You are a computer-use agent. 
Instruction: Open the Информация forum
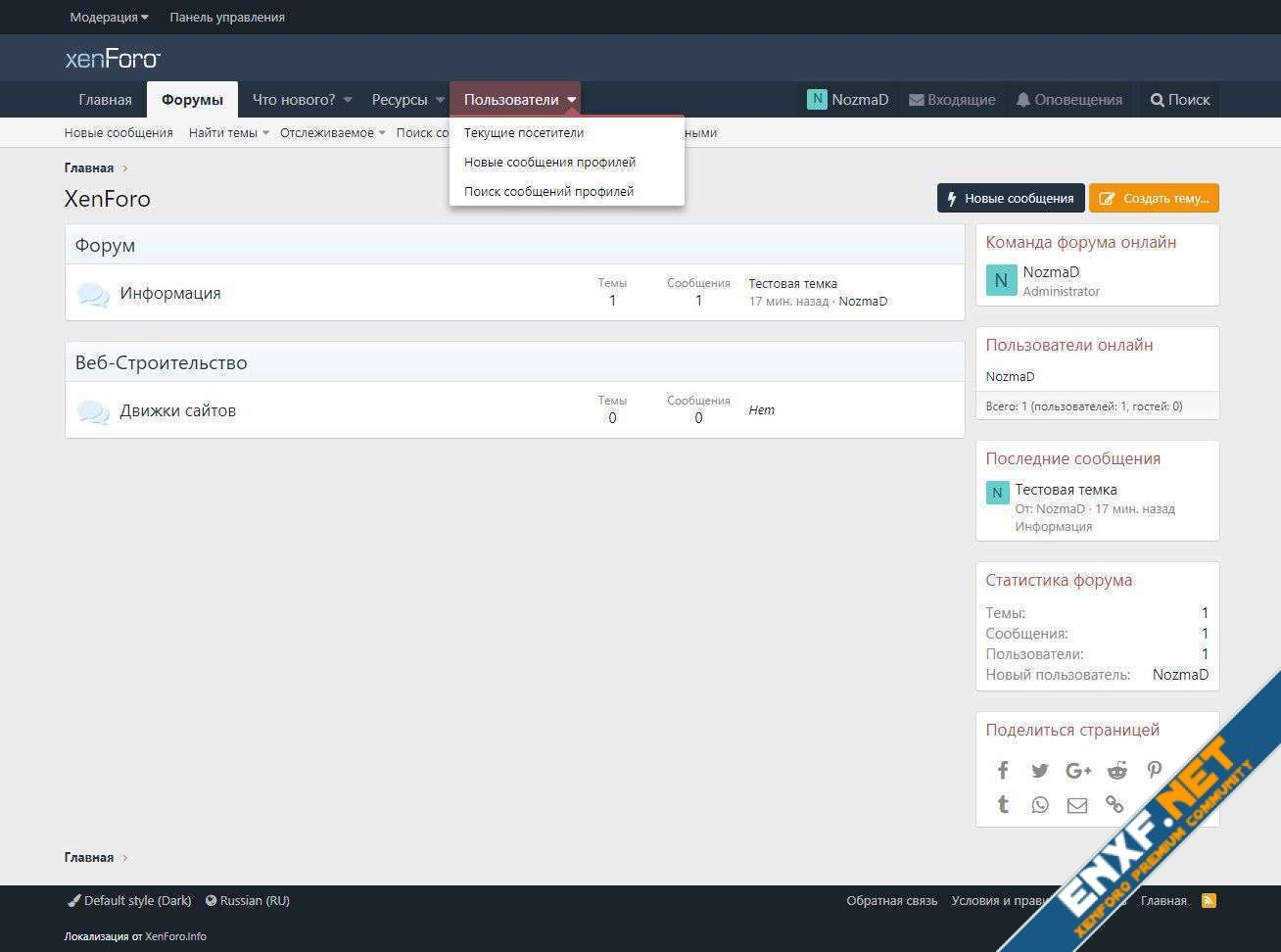click(x=170, y=293)
